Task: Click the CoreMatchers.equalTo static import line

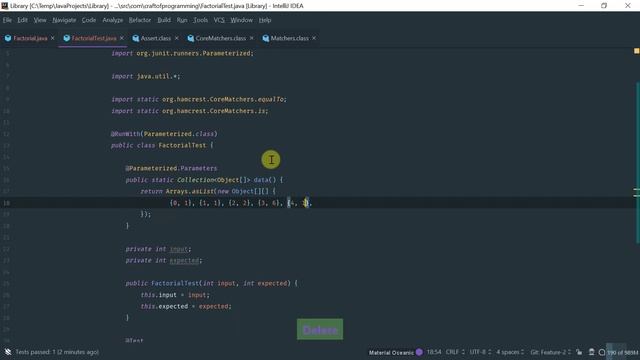Action: point(199,99)
